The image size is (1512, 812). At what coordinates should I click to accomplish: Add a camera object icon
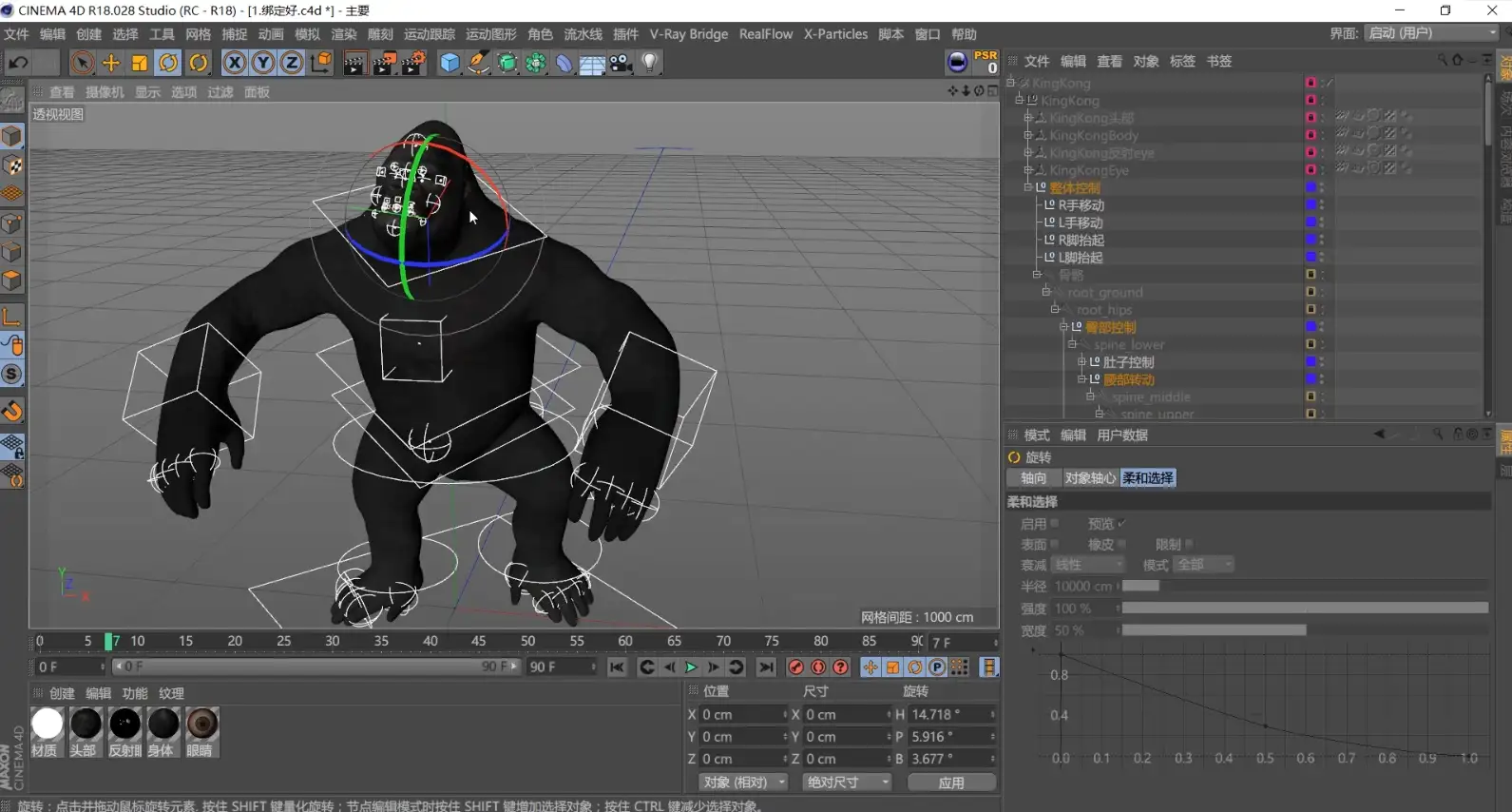(622, 63)
